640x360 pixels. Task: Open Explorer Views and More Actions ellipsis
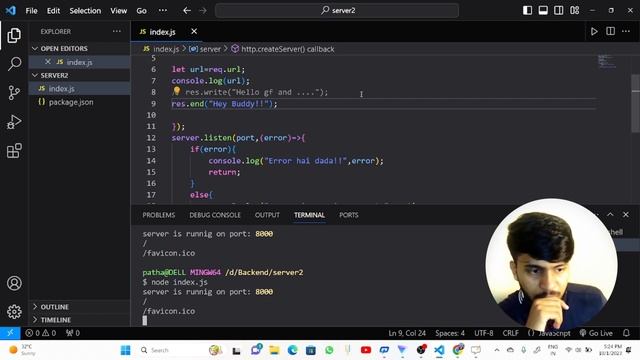pos(117,31)
